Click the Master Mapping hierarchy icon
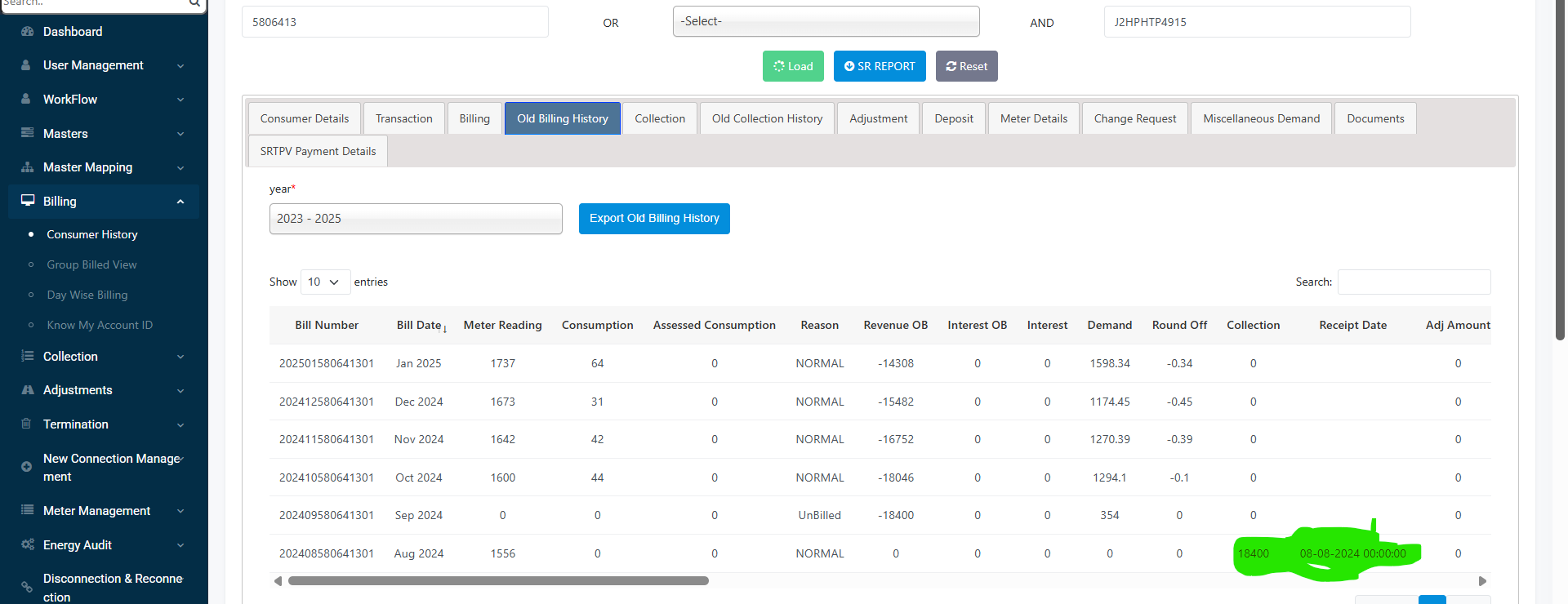This screenshot has height=604, width=1568. coord(27,167)
